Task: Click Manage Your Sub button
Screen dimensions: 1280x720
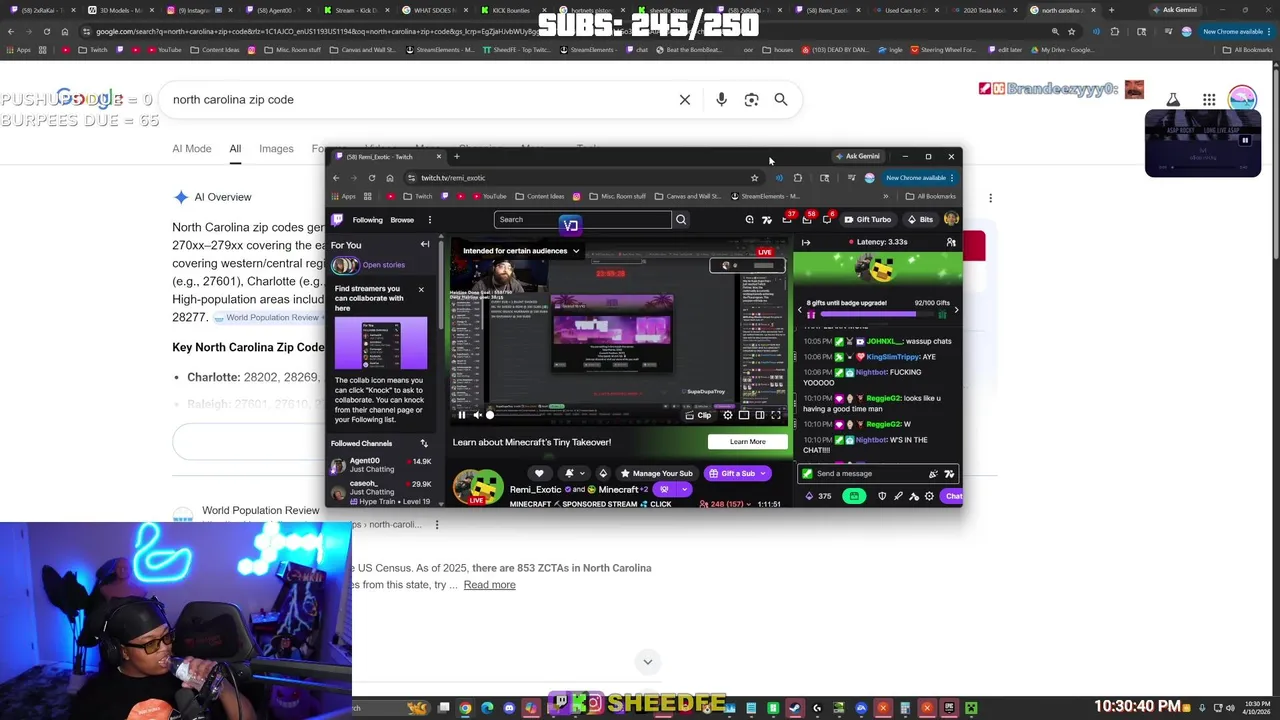Action: [656, 473]
